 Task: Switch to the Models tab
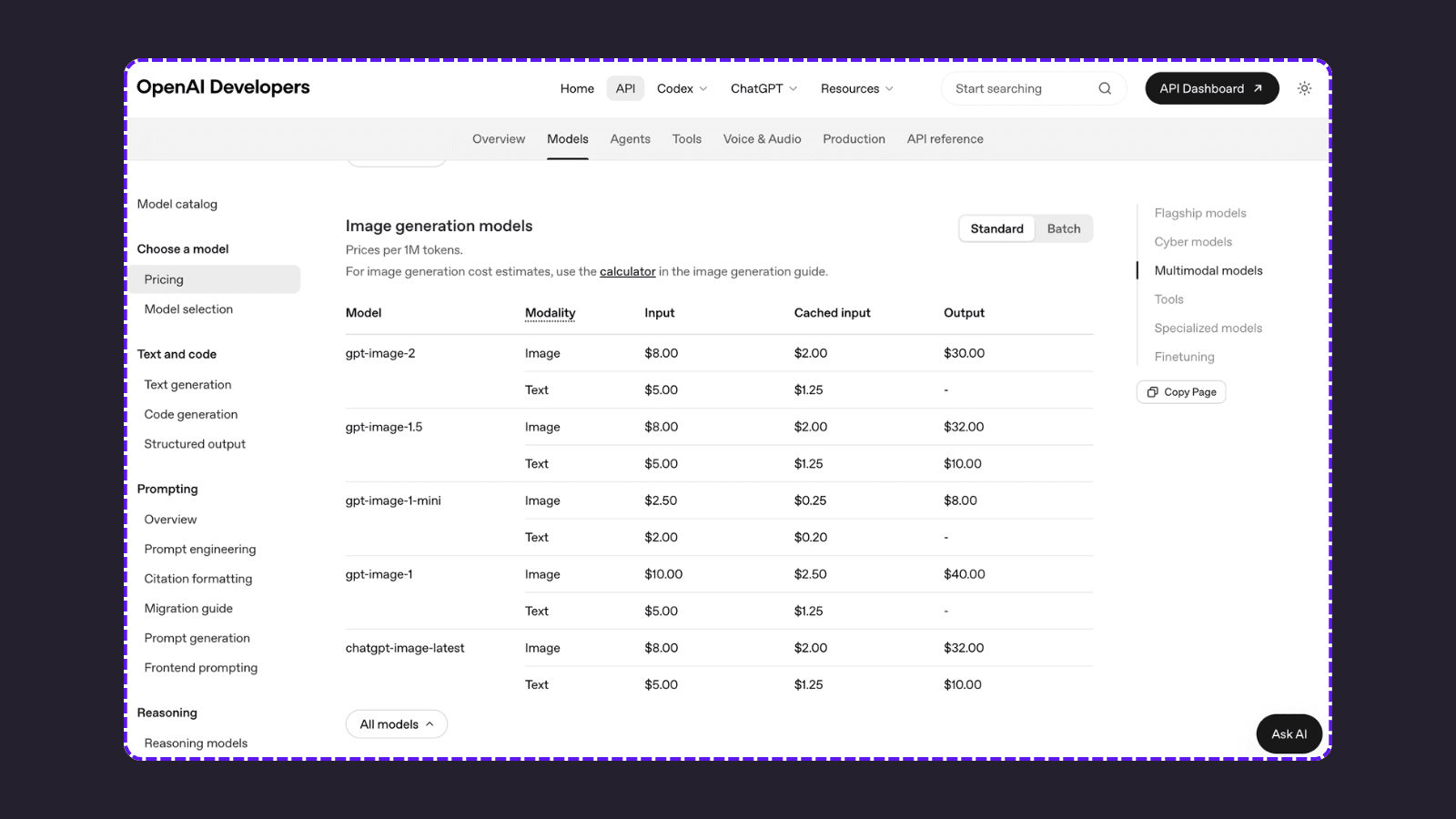point(568,139)
